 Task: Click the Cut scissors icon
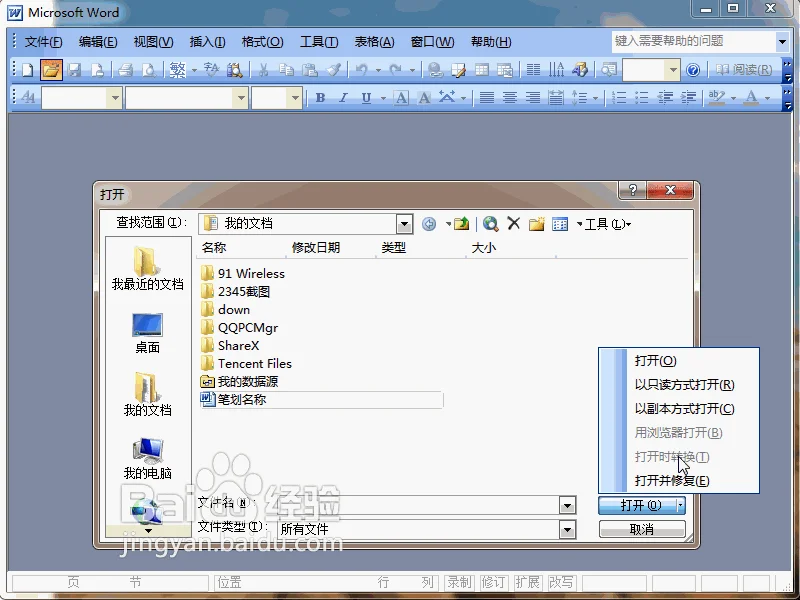click(263, 69)
